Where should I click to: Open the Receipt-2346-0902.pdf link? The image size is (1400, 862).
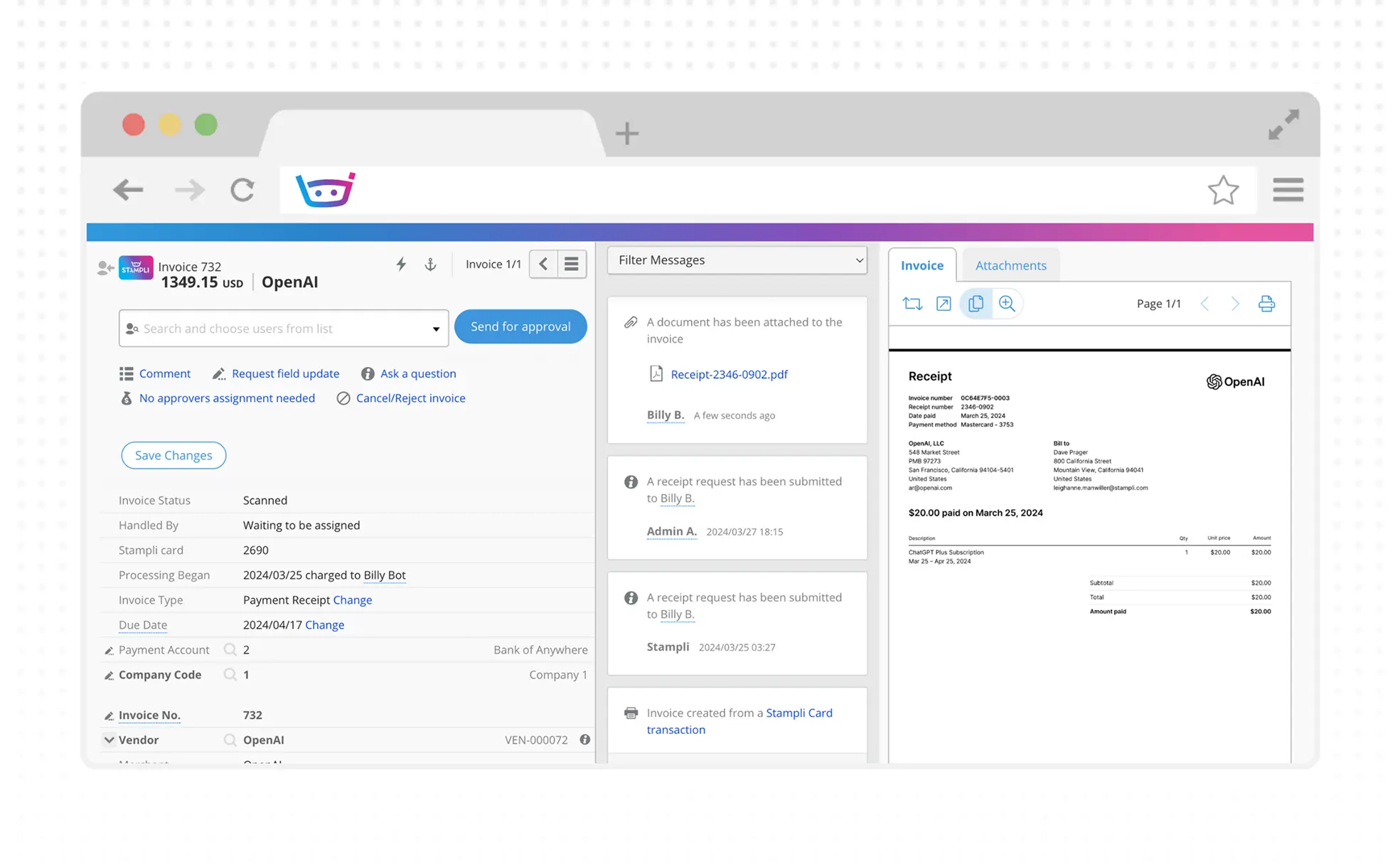point(729,374)
